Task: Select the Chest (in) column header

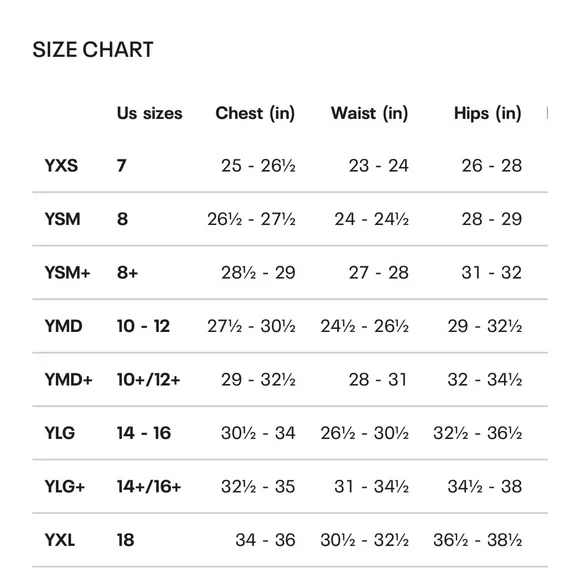Action: coord(255,113)
